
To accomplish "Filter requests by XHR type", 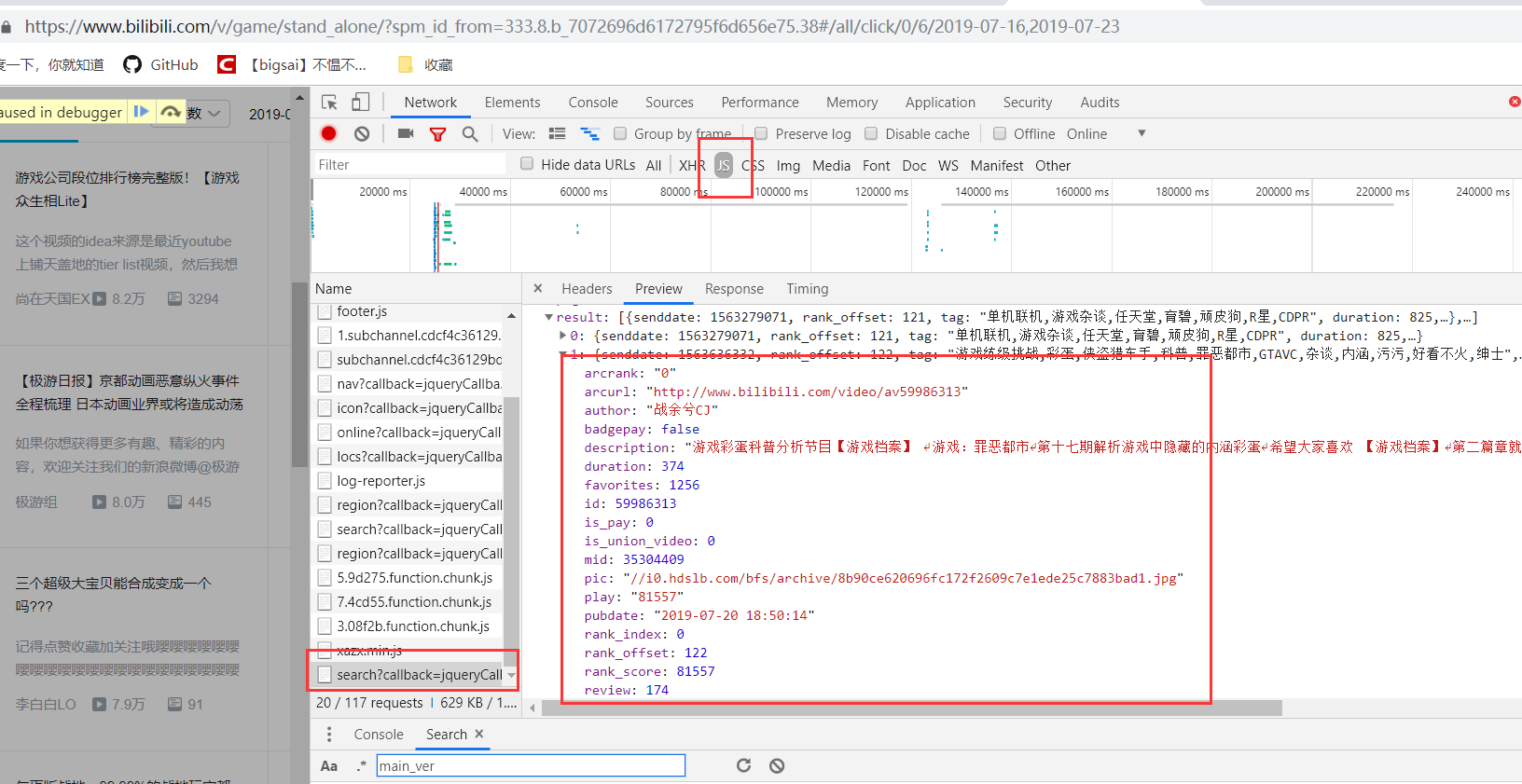I will (x=692, y=165).
